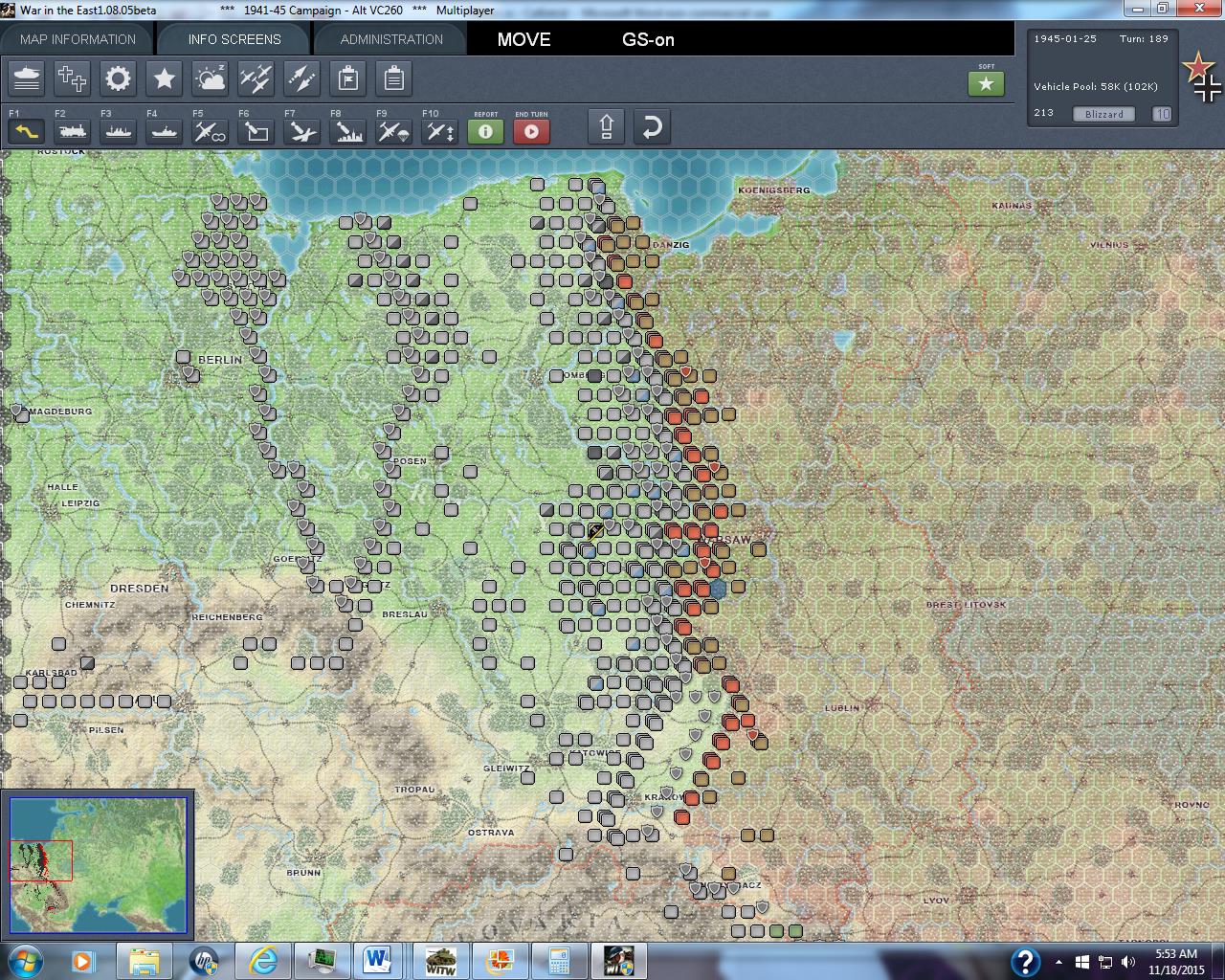The image size is (1225, 980).
Task: Click the 1945-01-25 date text
Action: tap(1065, 39)
